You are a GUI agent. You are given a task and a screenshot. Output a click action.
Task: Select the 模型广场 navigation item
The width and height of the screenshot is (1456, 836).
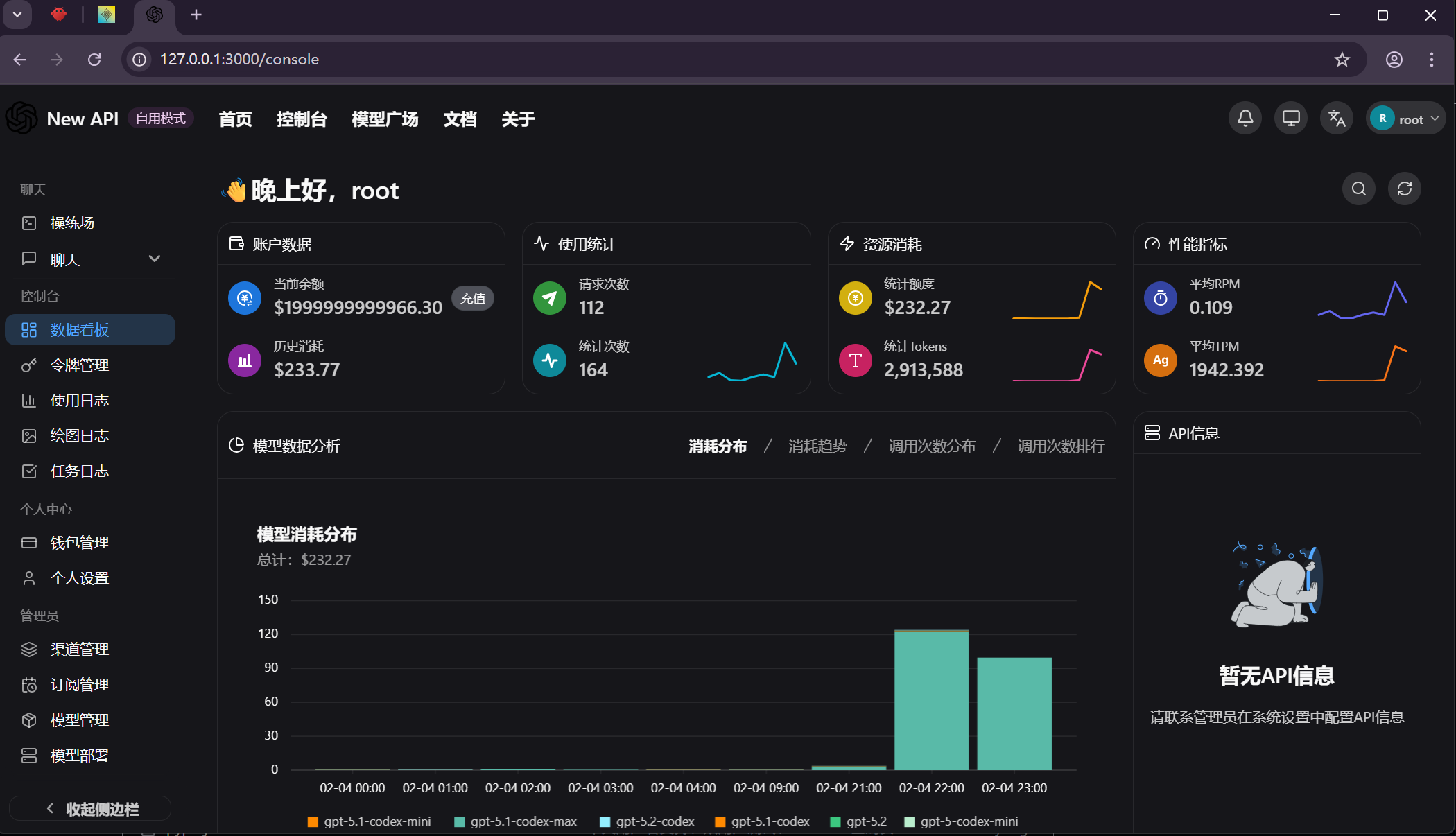coord(385,119)
